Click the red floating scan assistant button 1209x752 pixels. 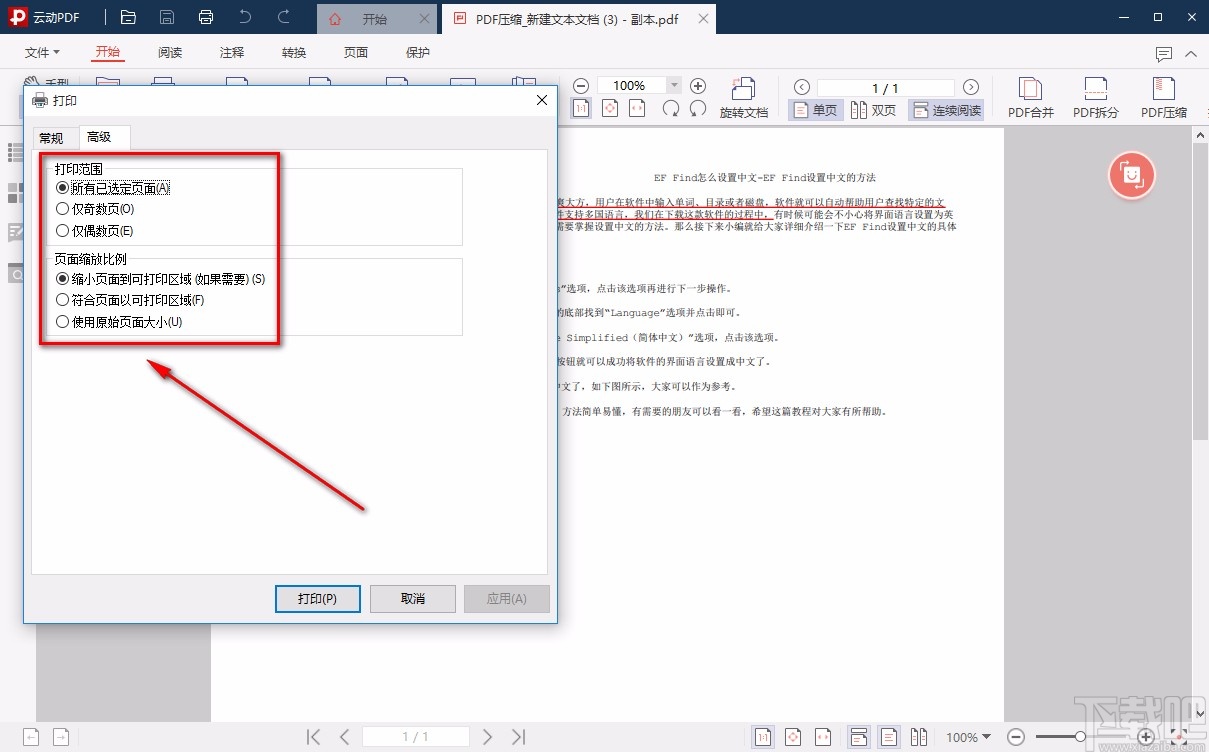pos(1132,176)
